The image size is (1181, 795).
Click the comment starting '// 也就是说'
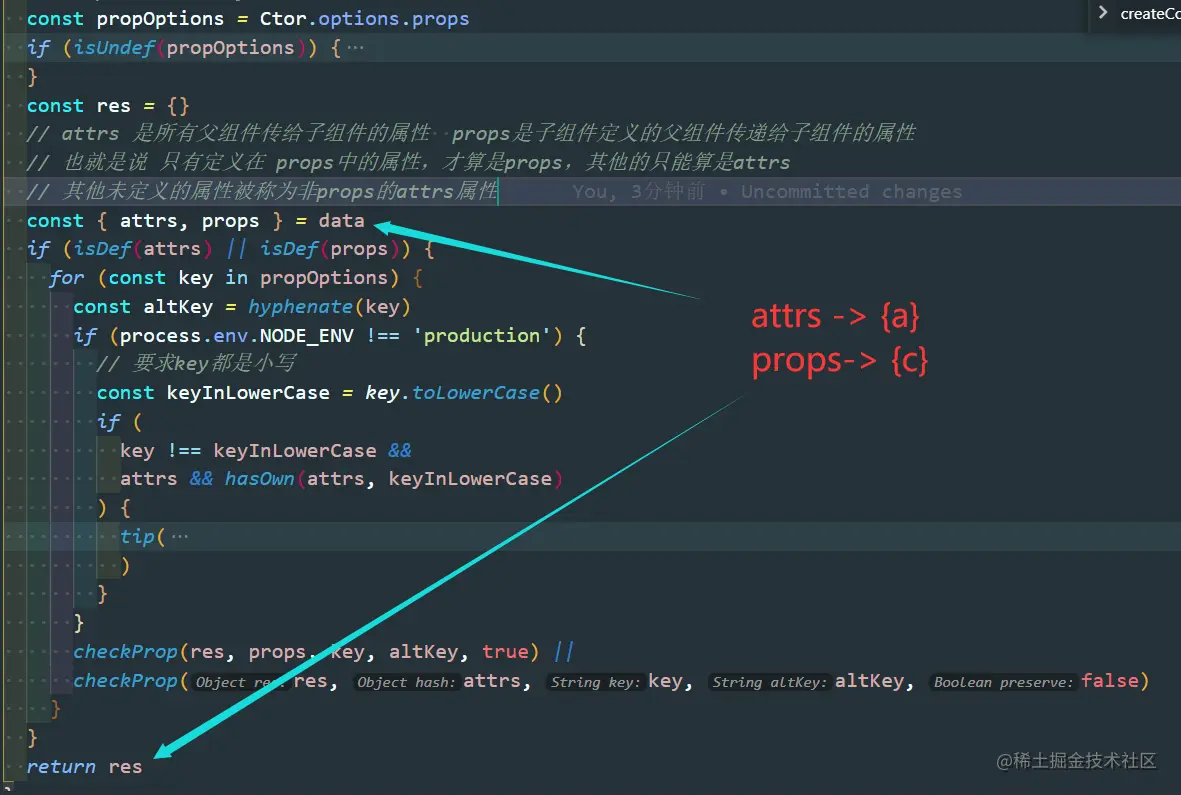click(408, 163)
